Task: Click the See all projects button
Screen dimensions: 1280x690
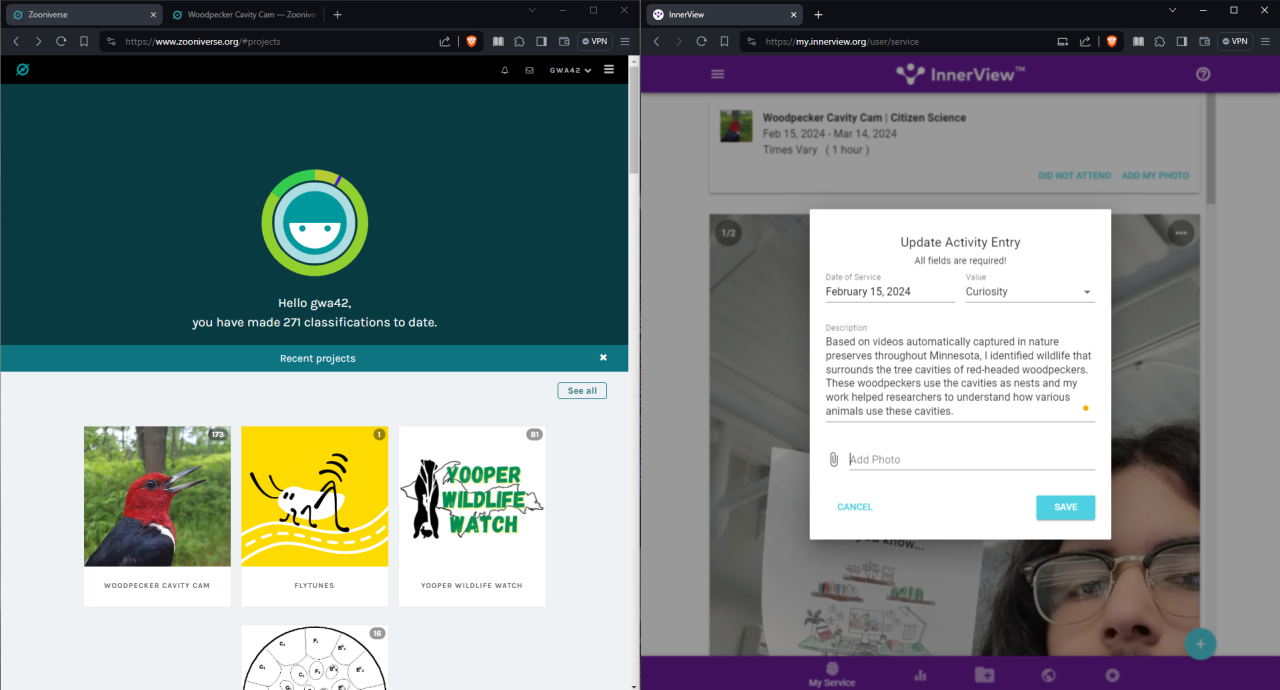Action: pos(582,390)
